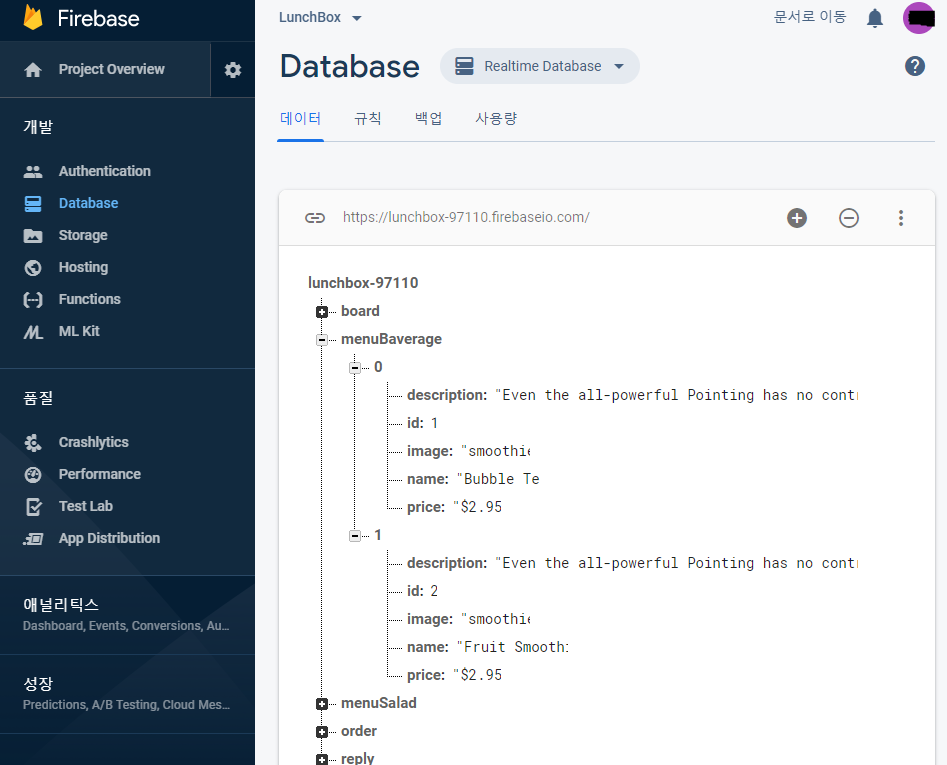The image size is (947, 765).
Task: Switch to the 사용량 tab
Action: coord(496,118)
